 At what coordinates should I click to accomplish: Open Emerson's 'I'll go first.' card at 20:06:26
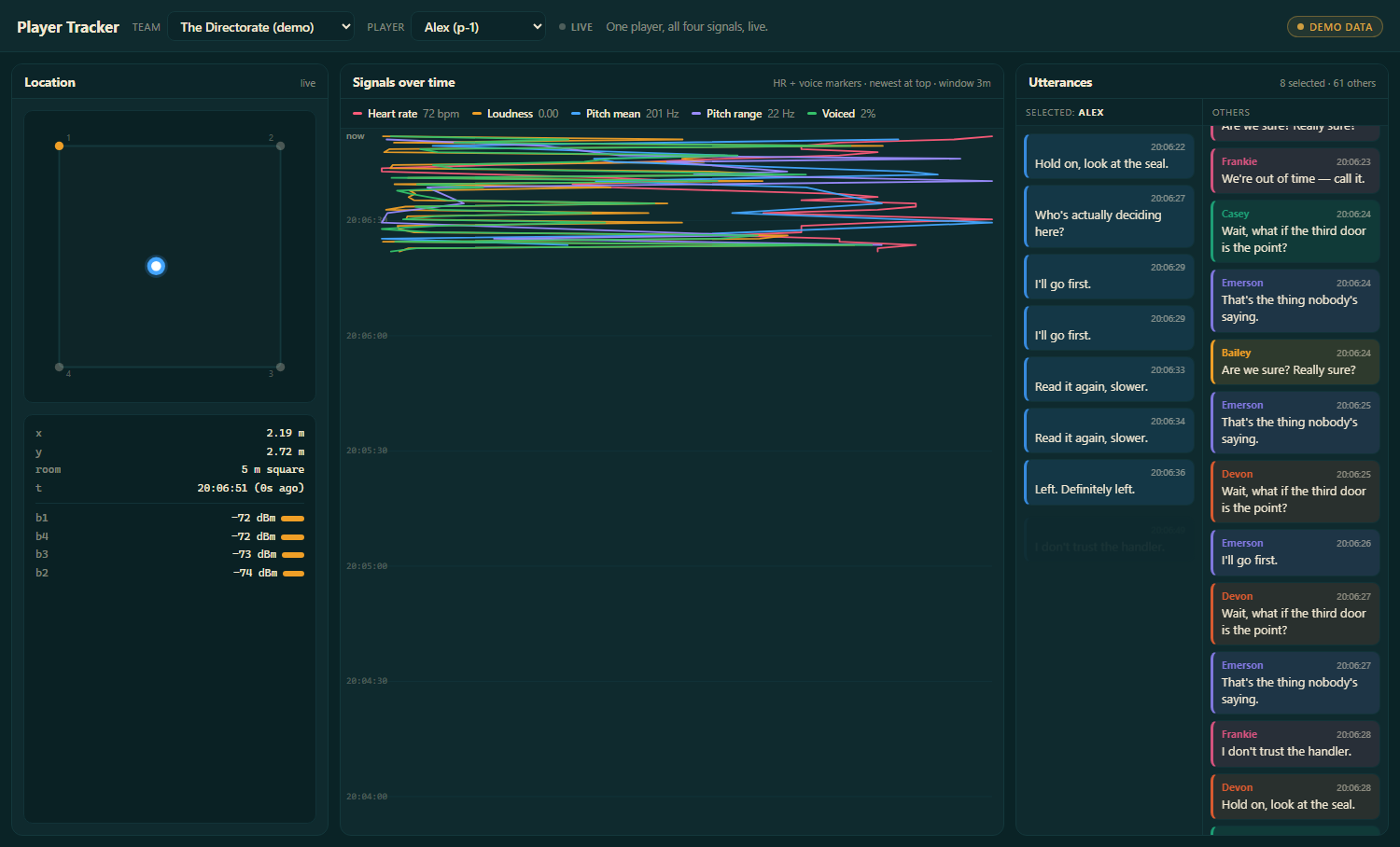pos(1295,552)
